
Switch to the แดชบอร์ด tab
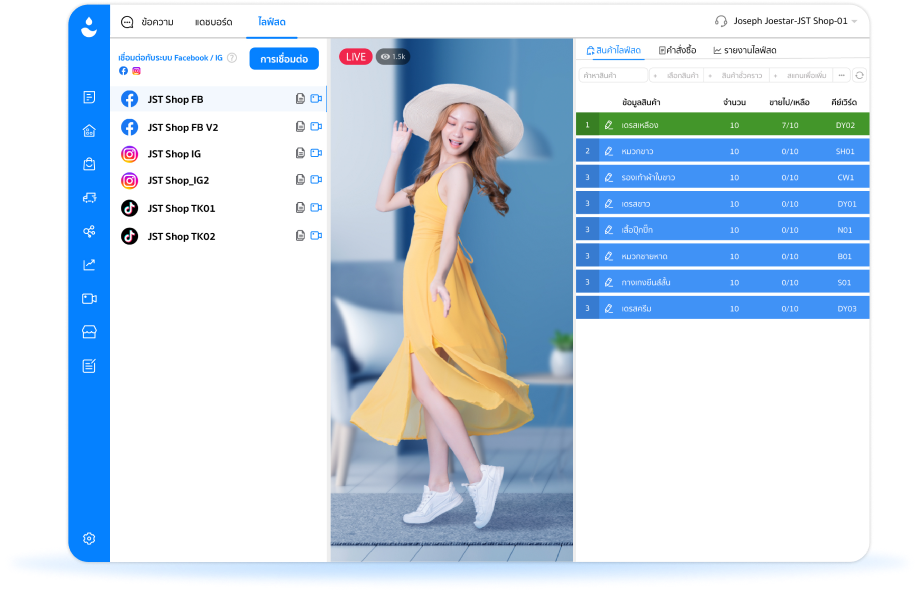[x=213, y=22]
